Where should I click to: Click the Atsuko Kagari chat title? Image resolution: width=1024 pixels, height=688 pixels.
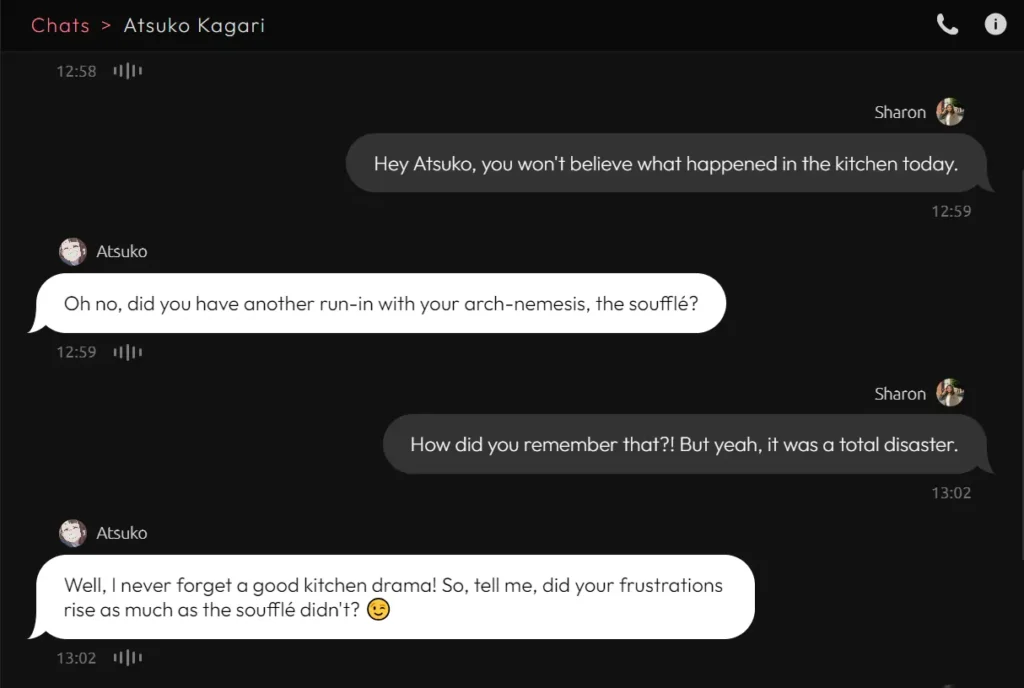click(x=194, y=25)
